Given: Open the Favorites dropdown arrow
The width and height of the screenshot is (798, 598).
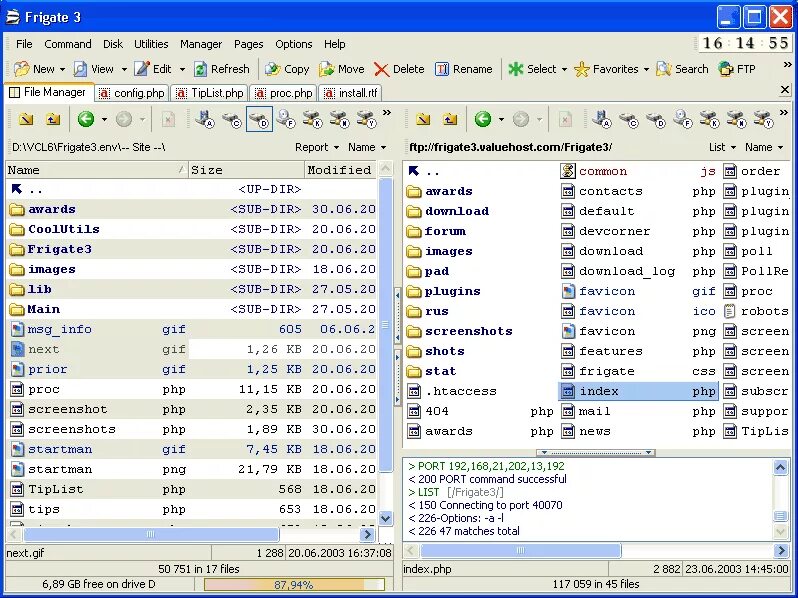Looking at the screenshot, I should pos(646,69).
